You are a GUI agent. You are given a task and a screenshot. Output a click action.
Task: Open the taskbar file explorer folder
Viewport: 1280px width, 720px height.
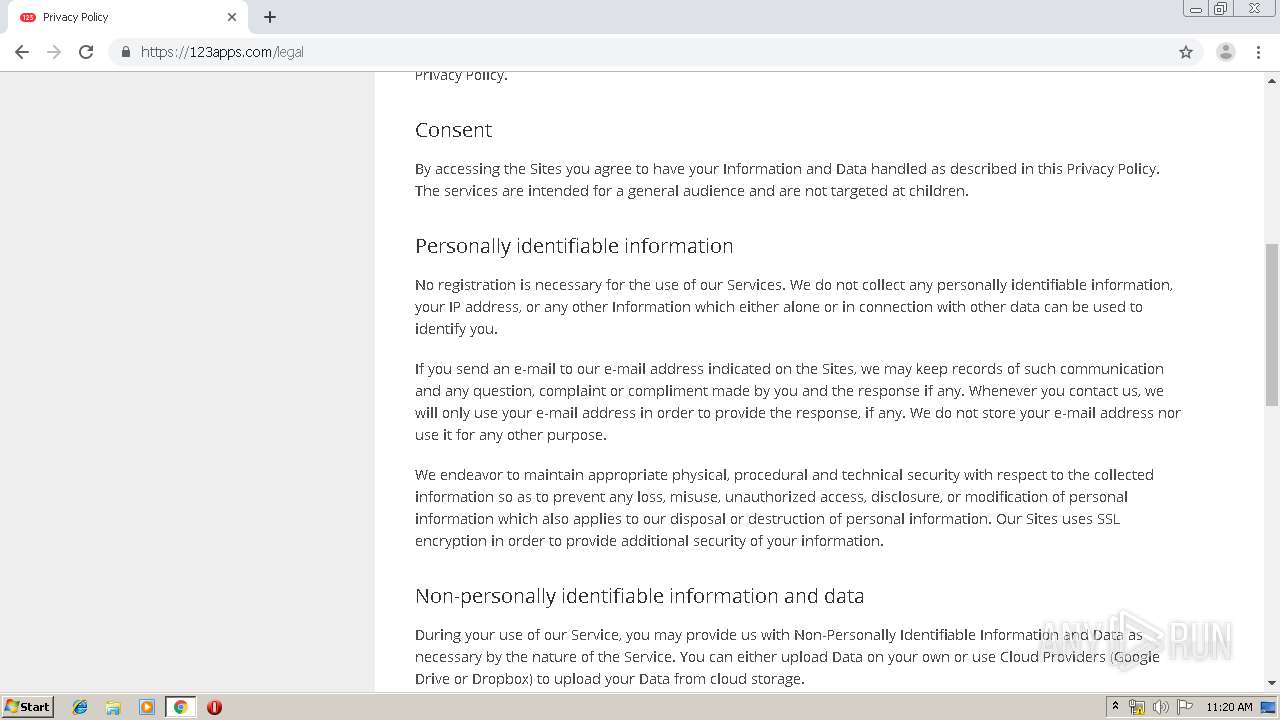113,707
